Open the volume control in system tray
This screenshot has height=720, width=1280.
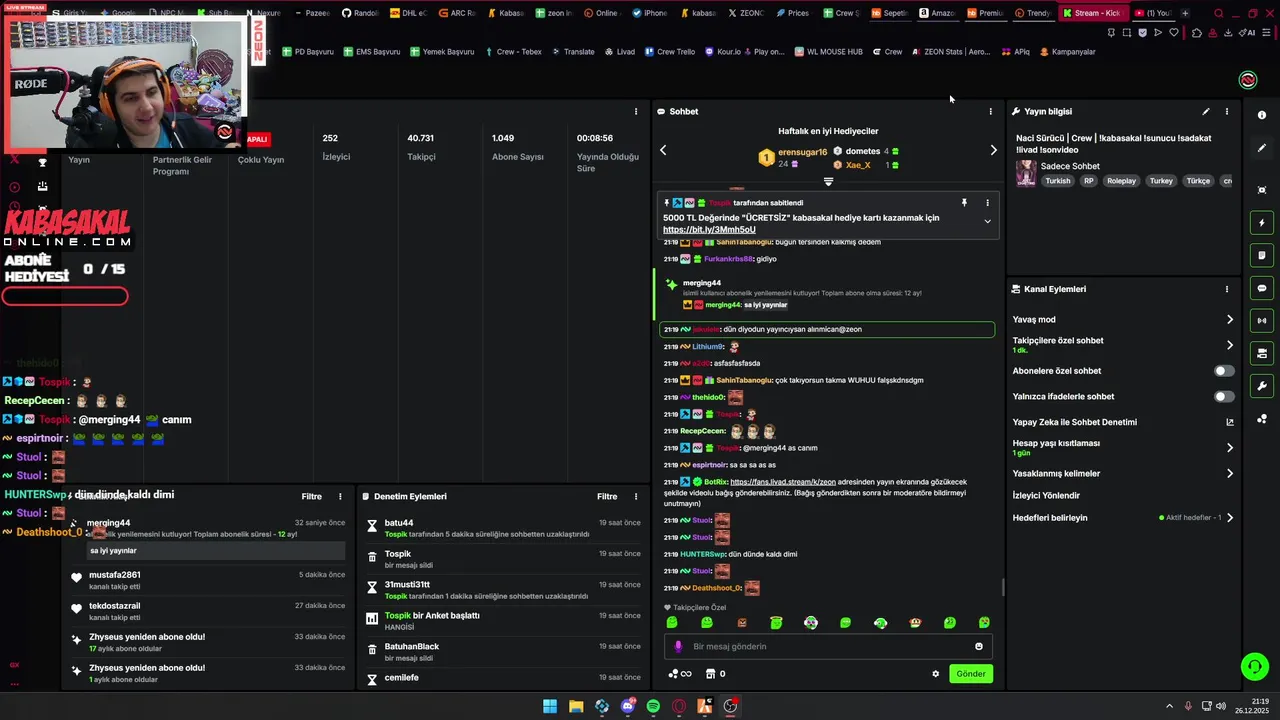1220,706
